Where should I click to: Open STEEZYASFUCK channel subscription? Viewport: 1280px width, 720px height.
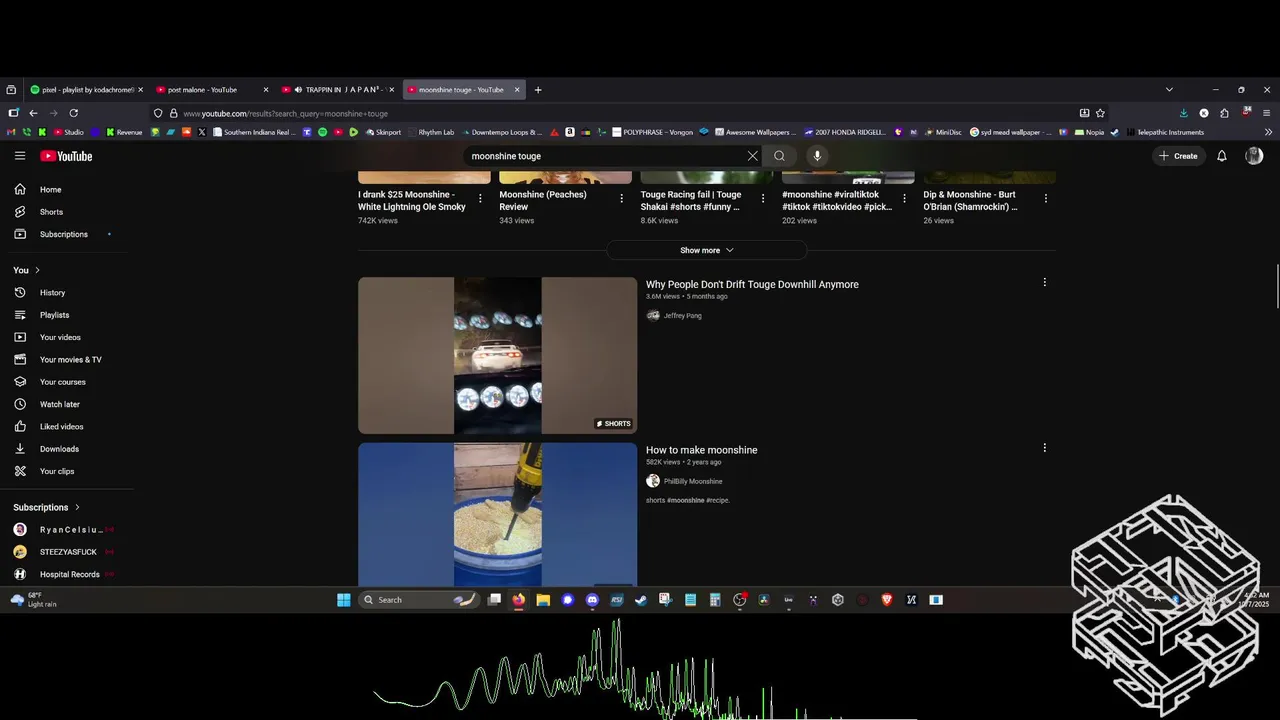click(x=66, y=552)
